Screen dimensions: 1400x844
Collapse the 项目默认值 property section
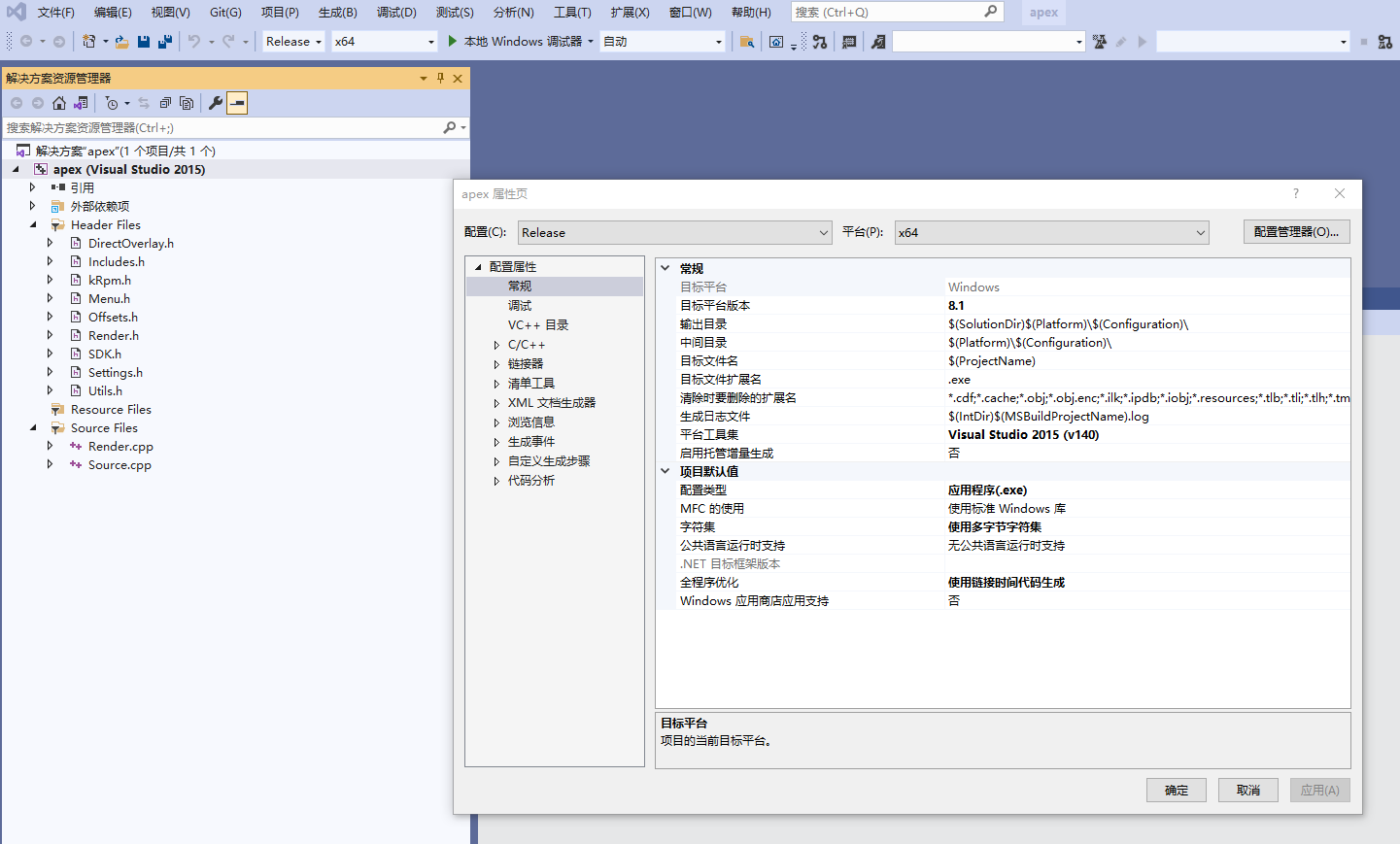pyautogui.click(x=666, y=471)
